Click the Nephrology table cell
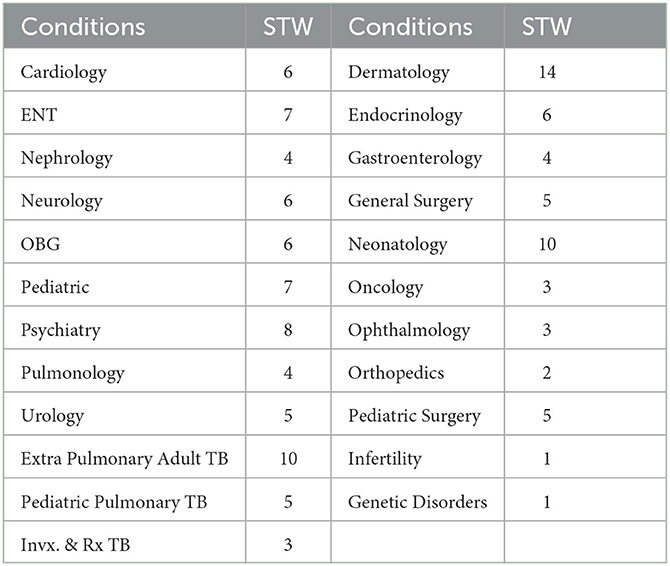The height and width of the screenshot is (566, 670). pyautogui.click(x=124, y=156)
